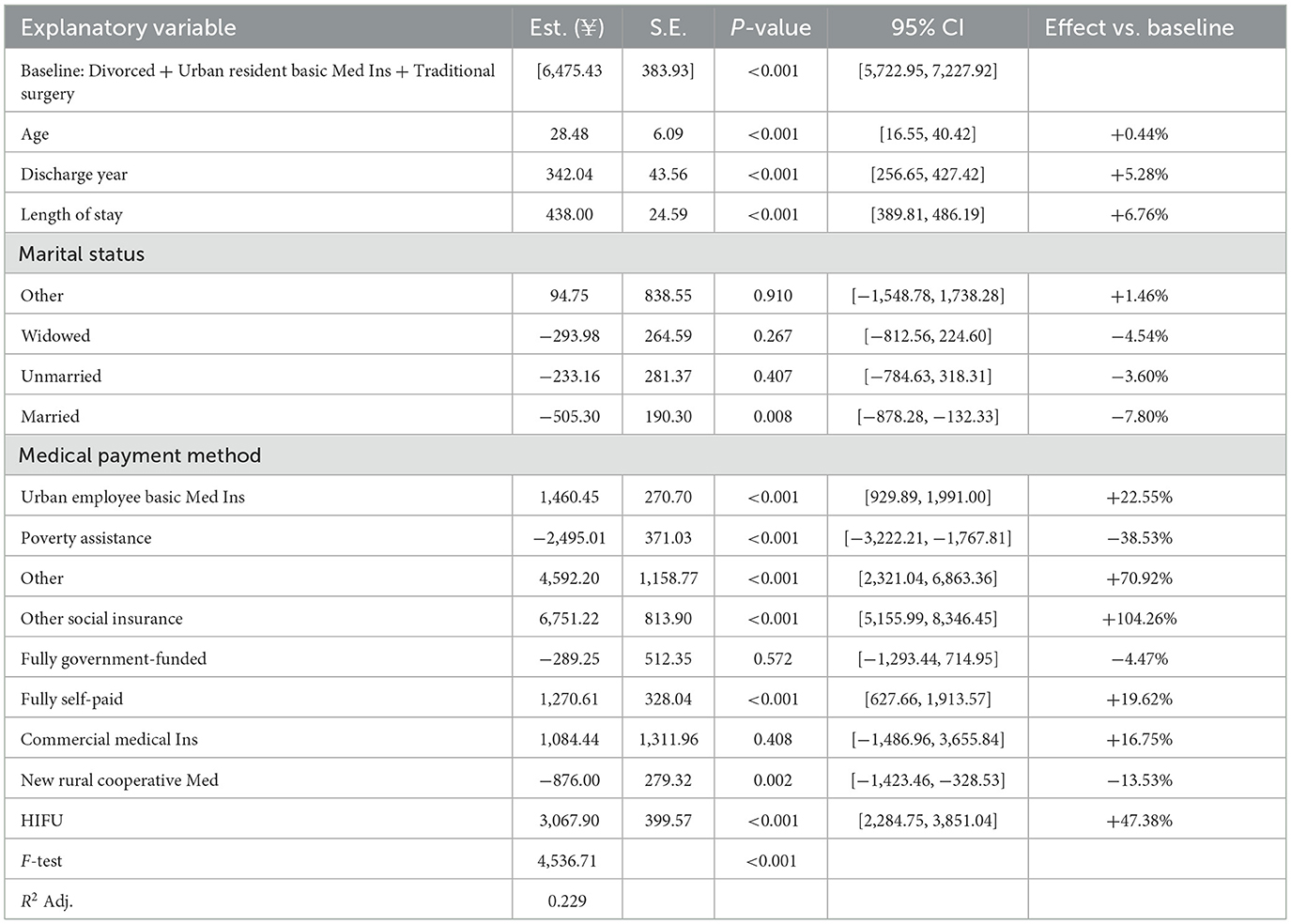This screenshot has height=924, width=1291.
Task: Select the +104.26% effect cell
Action: pyautogui.click(x=1139, y=619)
